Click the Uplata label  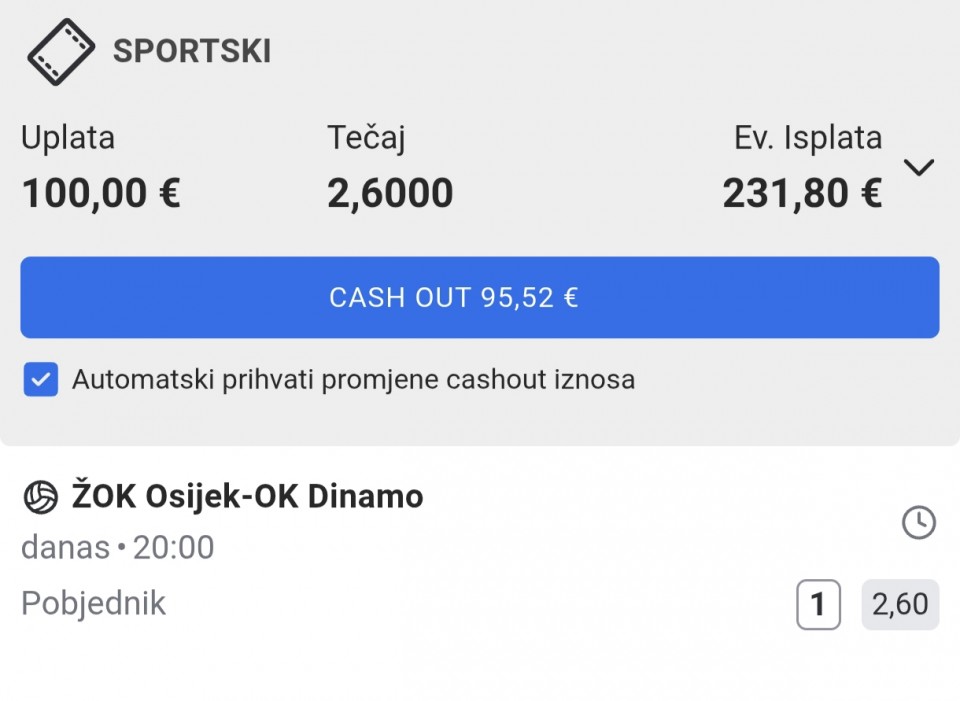pyautogui.click(x=68, y=138)
